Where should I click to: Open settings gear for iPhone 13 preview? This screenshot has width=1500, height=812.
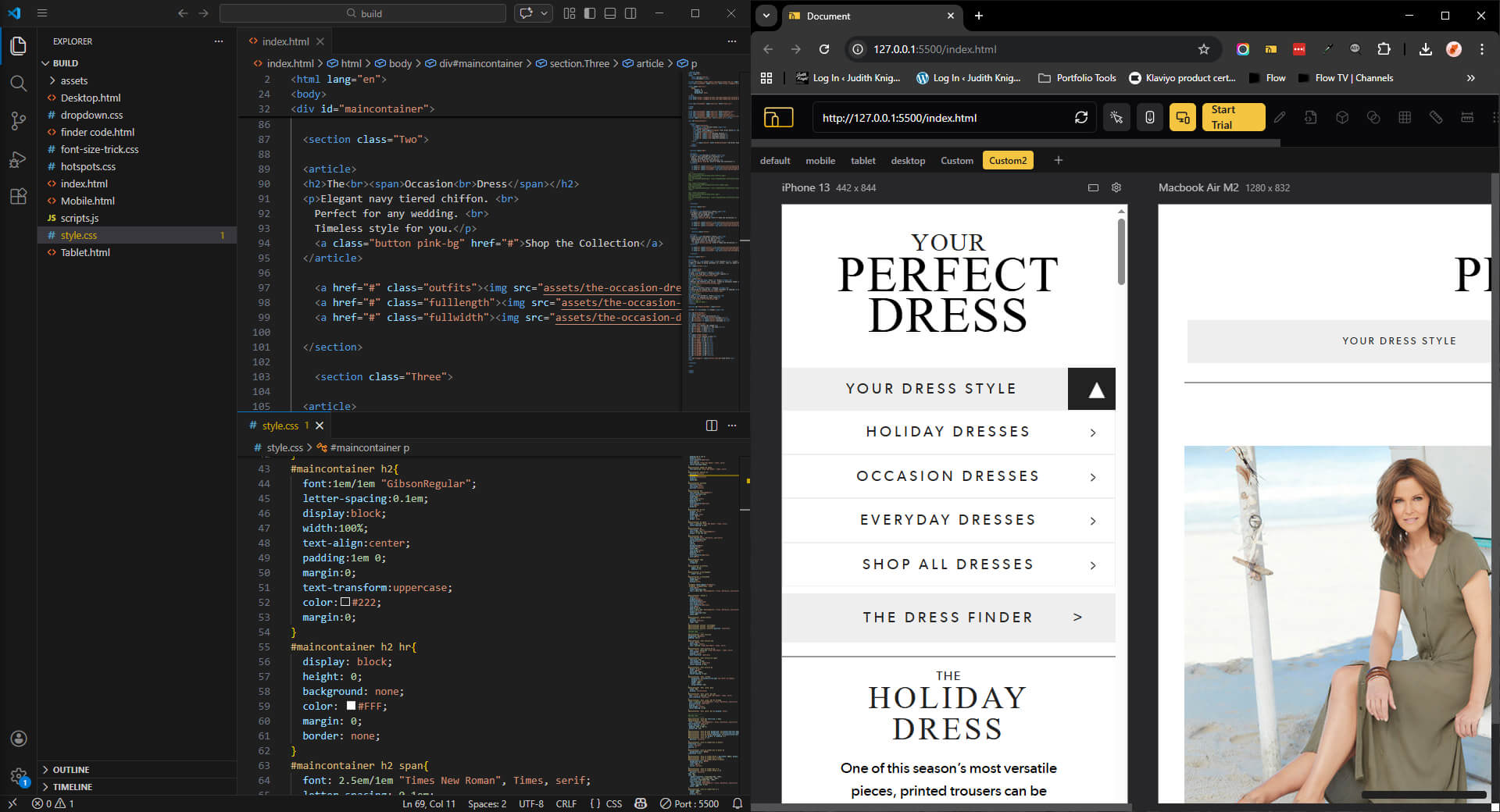(1116, 187)
